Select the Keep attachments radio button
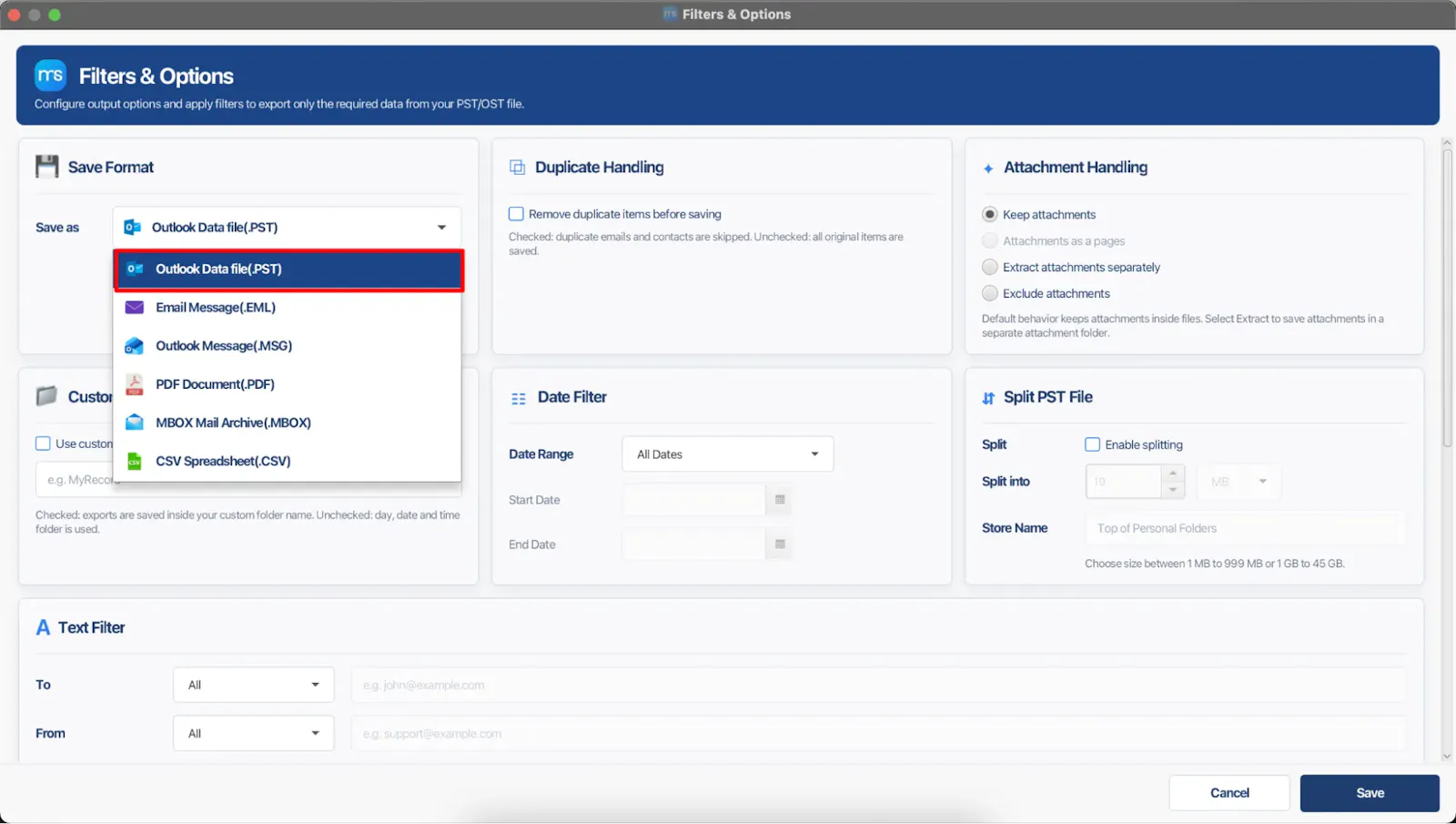 [x=990, y=214]
